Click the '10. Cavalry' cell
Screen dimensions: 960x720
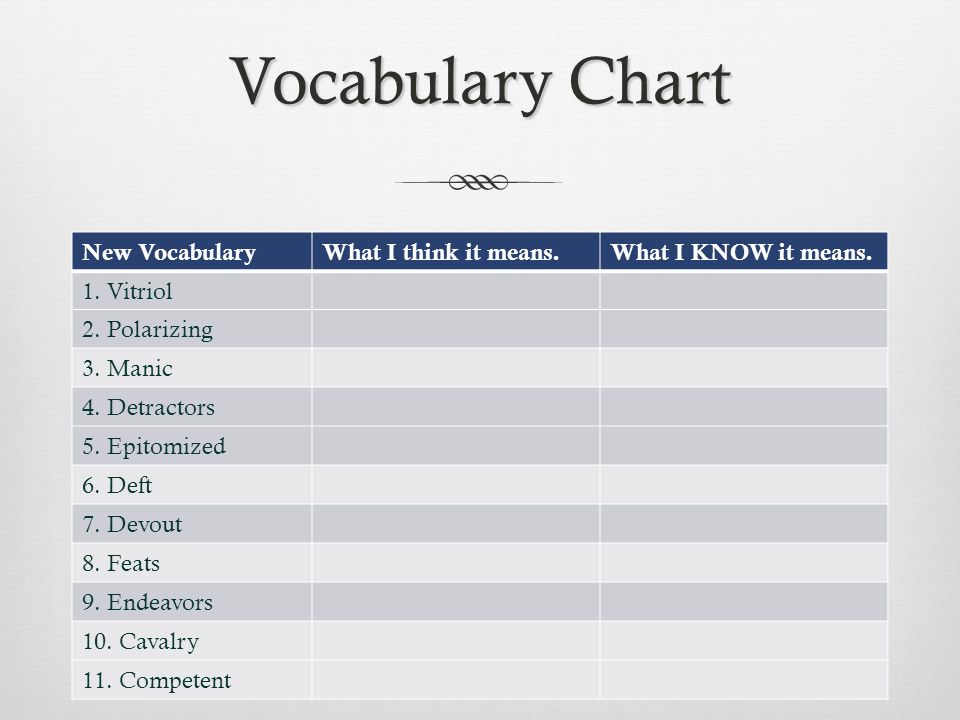pos(192,641)
